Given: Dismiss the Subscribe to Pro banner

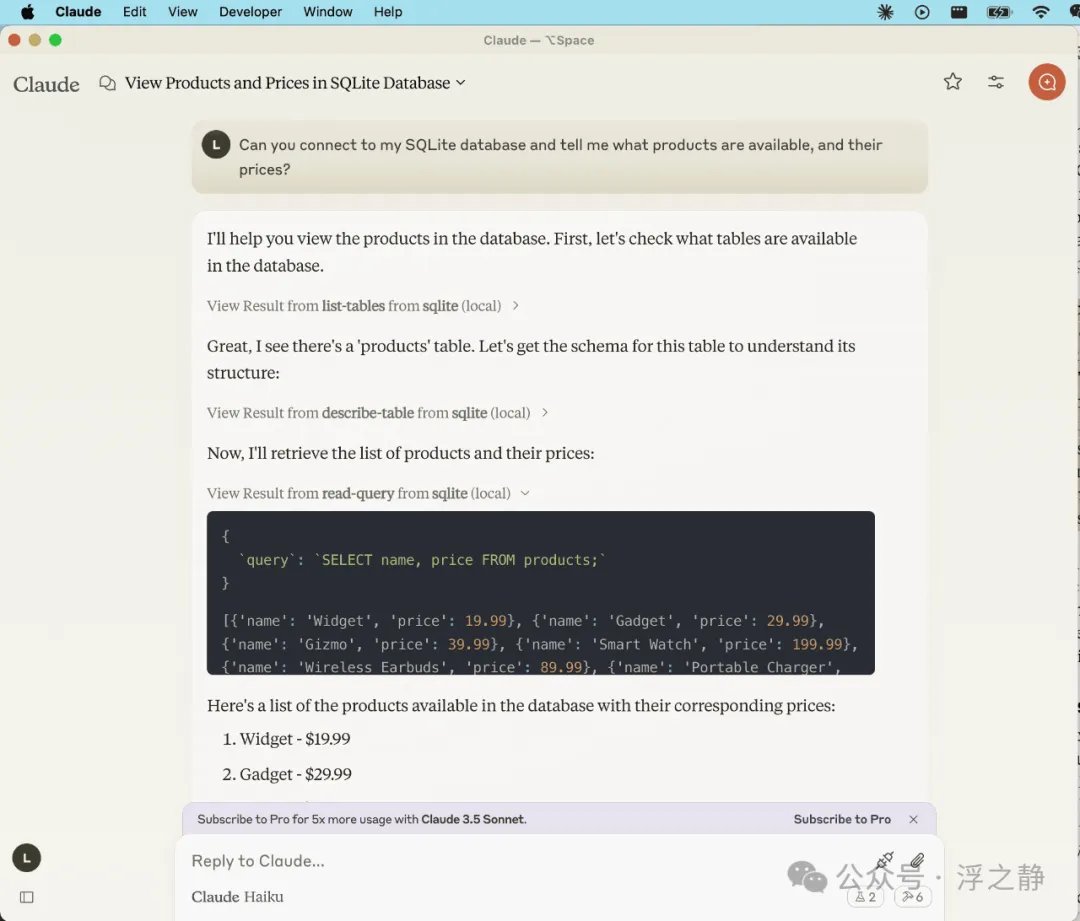Looking at the screenshot, I should click(913, 819).
